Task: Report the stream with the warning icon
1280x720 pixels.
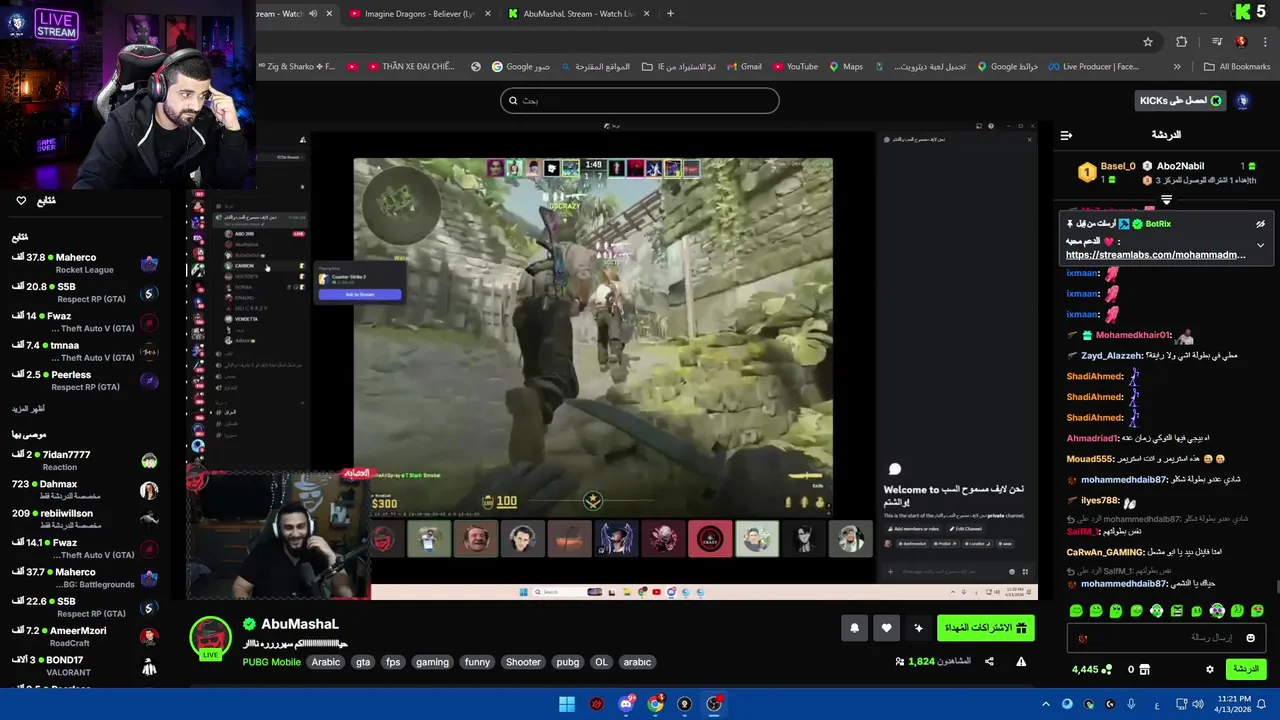Action: pos(1021,662)
